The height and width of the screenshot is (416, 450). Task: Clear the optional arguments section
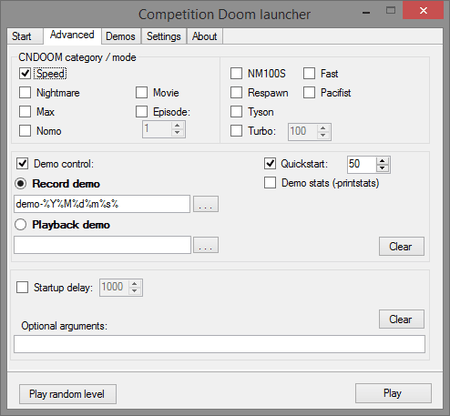(401, 319)
